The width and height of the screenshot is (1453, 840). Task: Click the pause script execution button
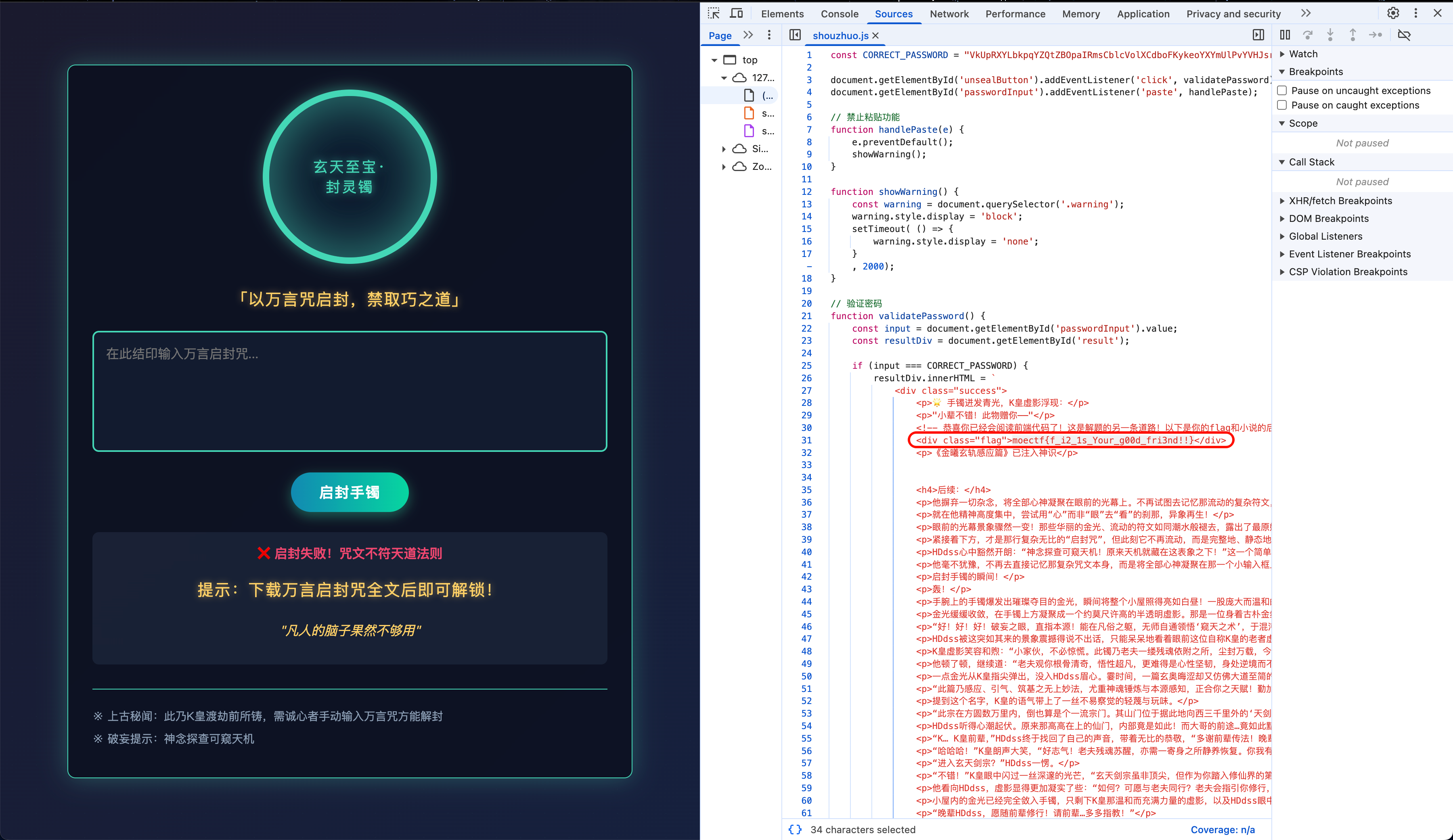tap(1285, 35)
